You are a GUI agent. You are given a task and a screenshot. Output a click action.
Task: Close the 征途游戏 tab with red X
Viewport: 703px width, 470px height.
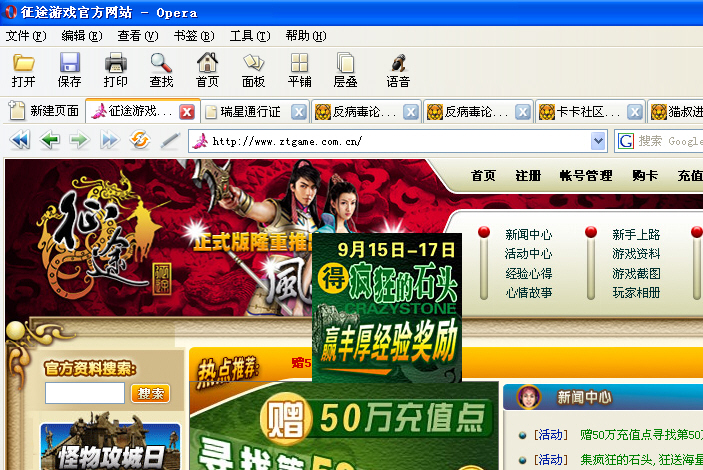[x=187, y=112]
